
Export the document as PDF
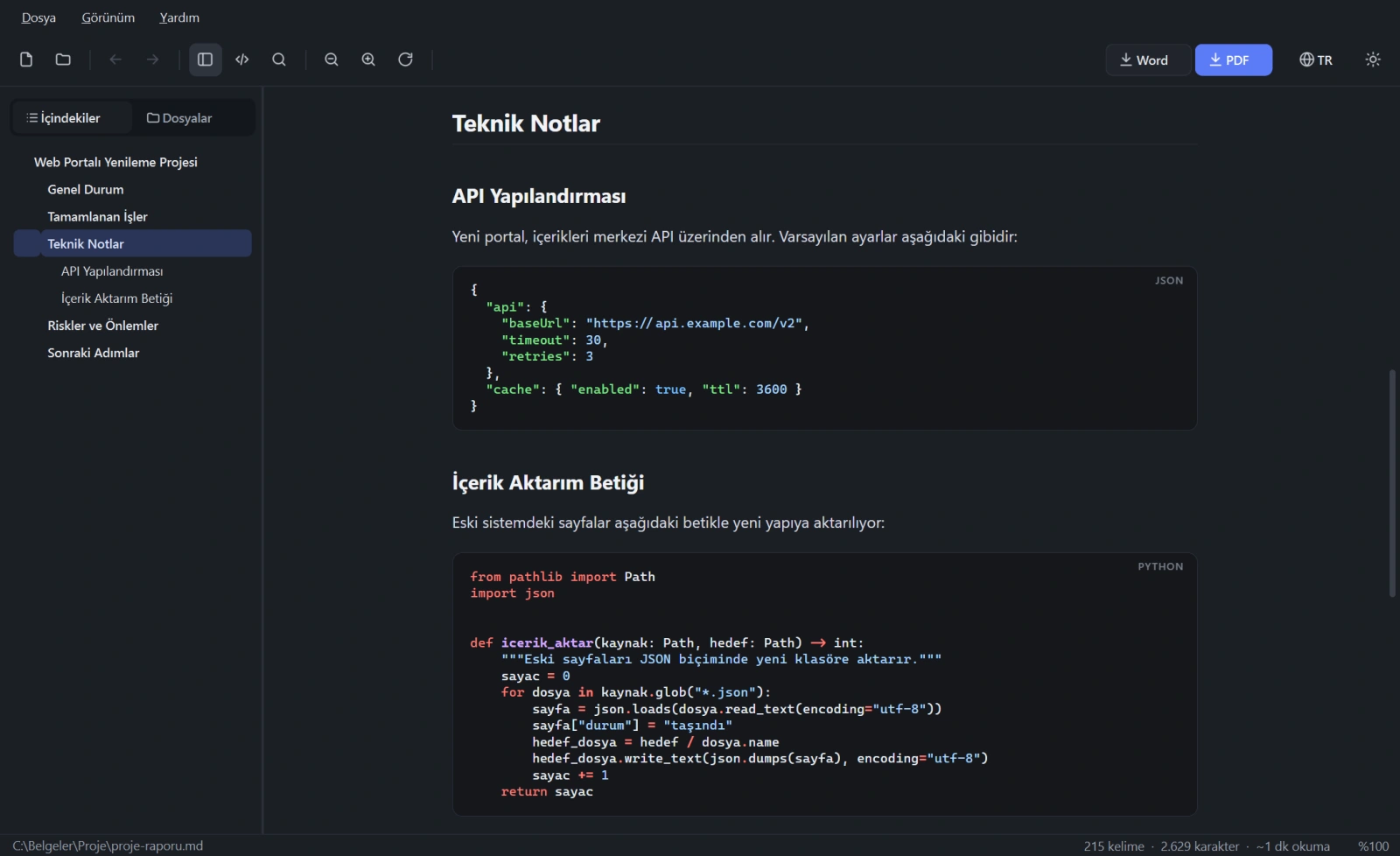coord(1234,60)
